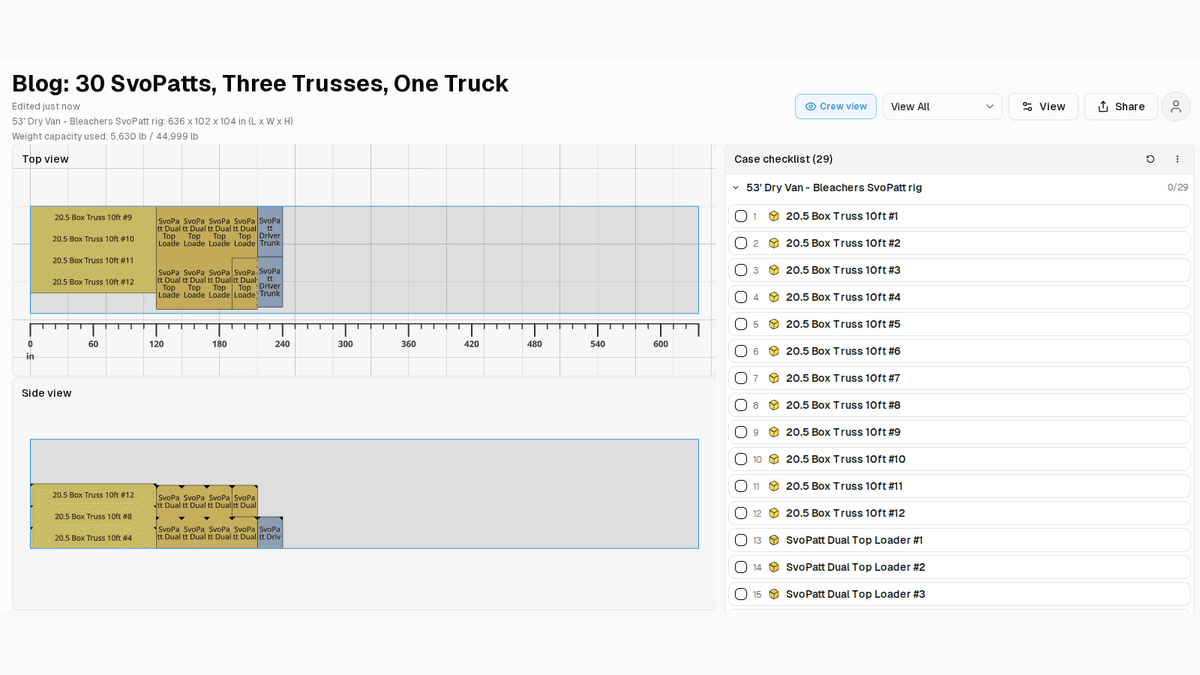Collapse the 53' Dry Van checklist group
This screenshot has width=1200, height=675.
(736, 188)
